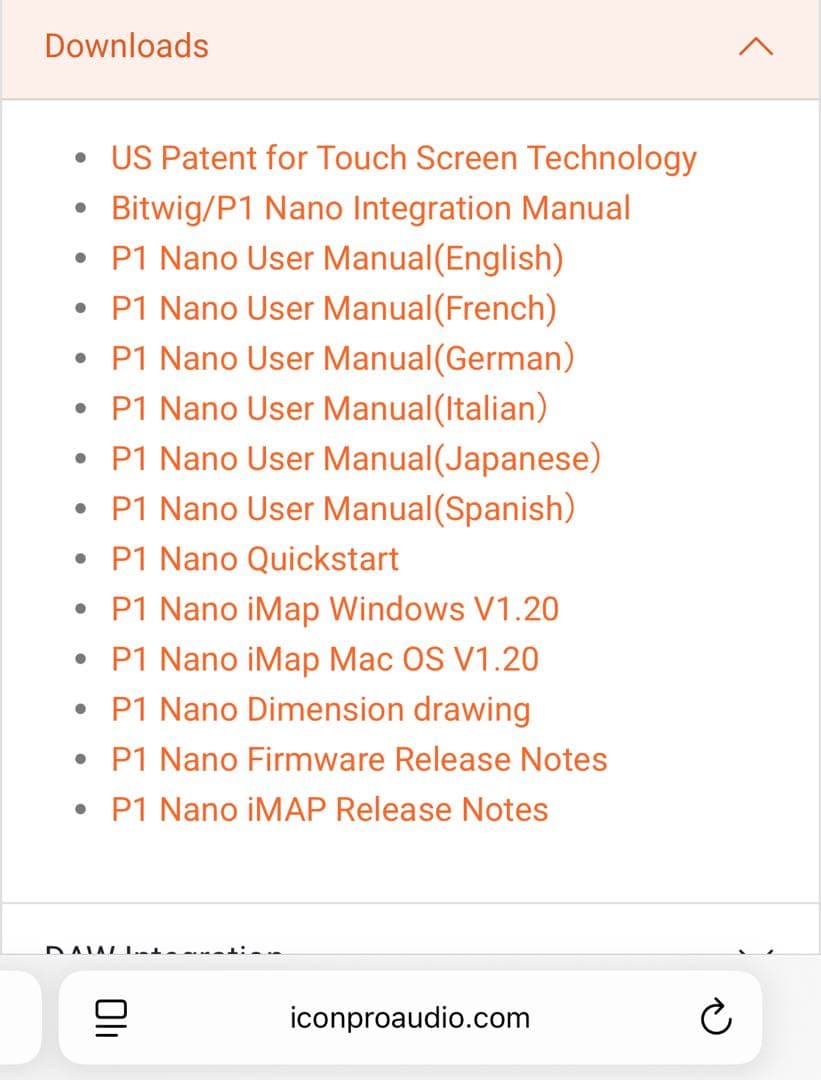The image size is (821, 1080).
Task: Download P1 Nano iMap Mac OS V1.20
Action: tap(325, 658)
